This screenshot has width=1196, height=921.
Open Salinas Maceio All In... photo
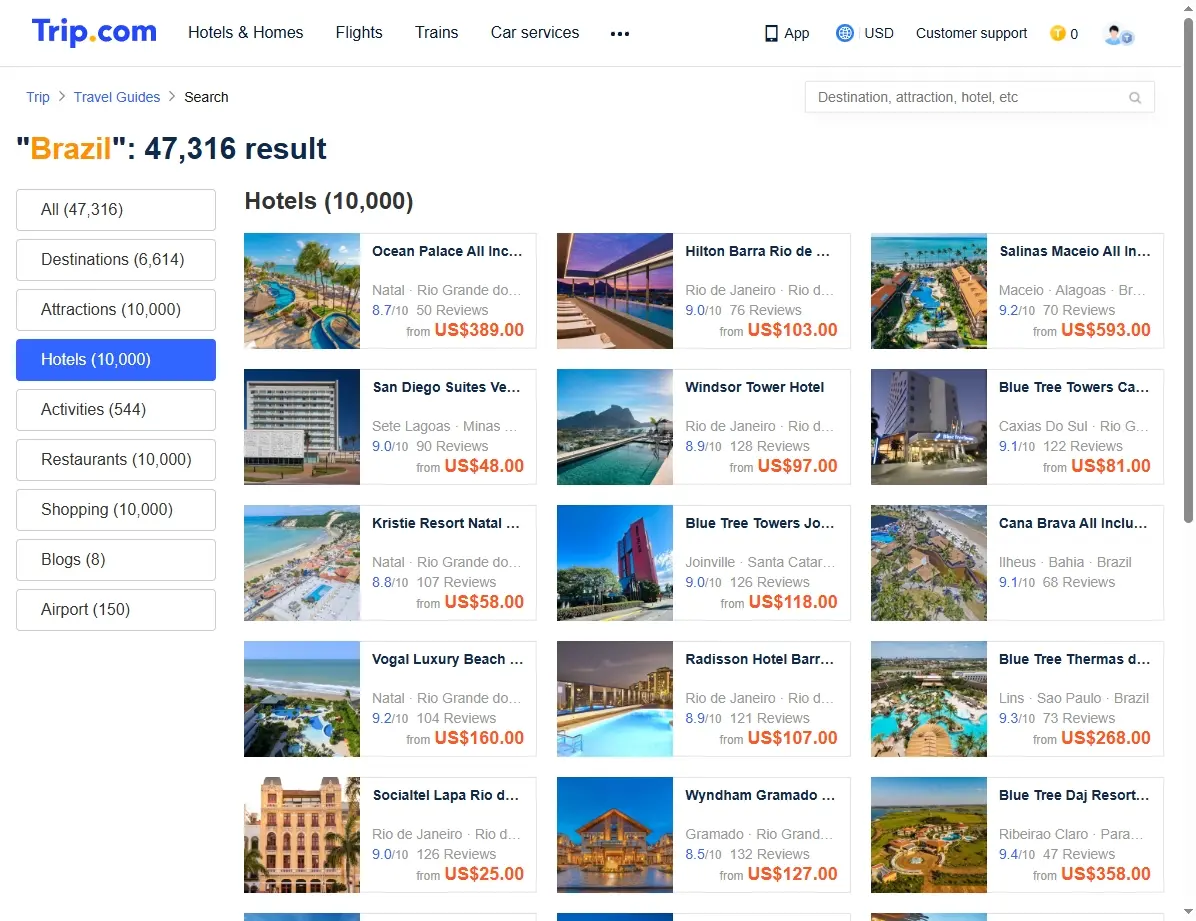[x=929, y=291]
